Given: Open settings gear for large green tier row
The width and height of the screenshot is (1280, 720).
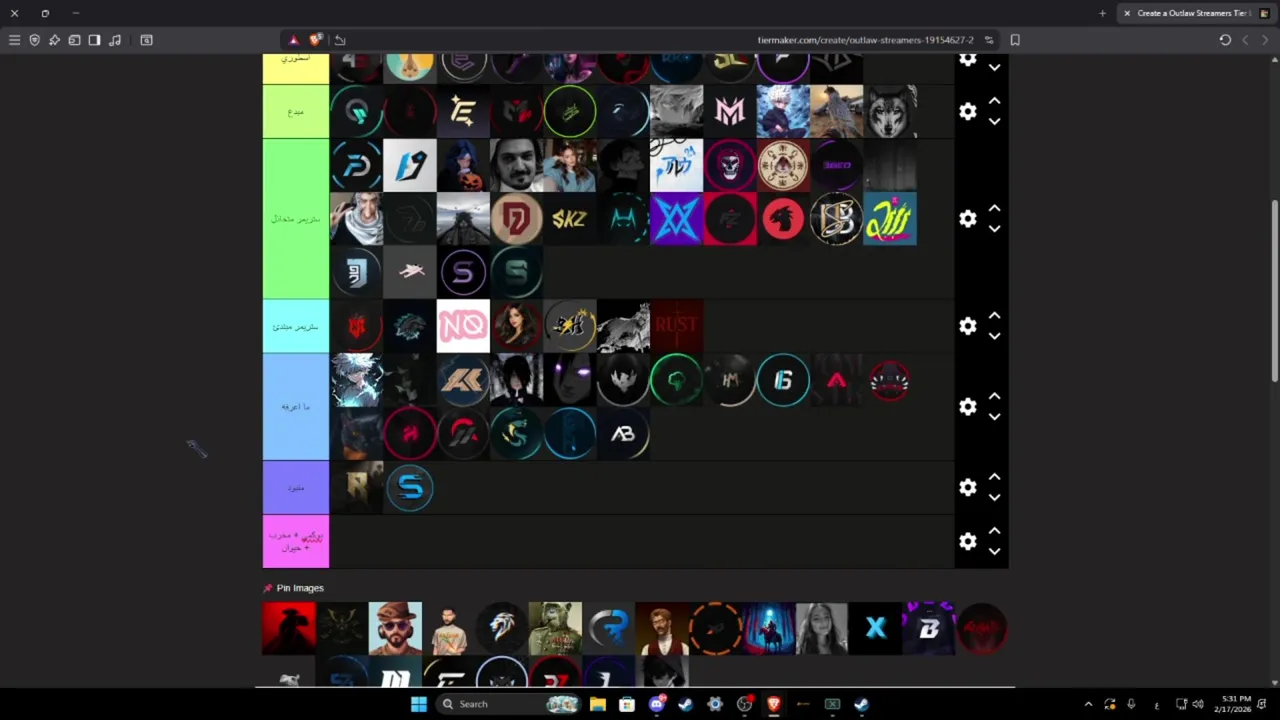Looking at the screenshot, I should (x=968, y=218).
